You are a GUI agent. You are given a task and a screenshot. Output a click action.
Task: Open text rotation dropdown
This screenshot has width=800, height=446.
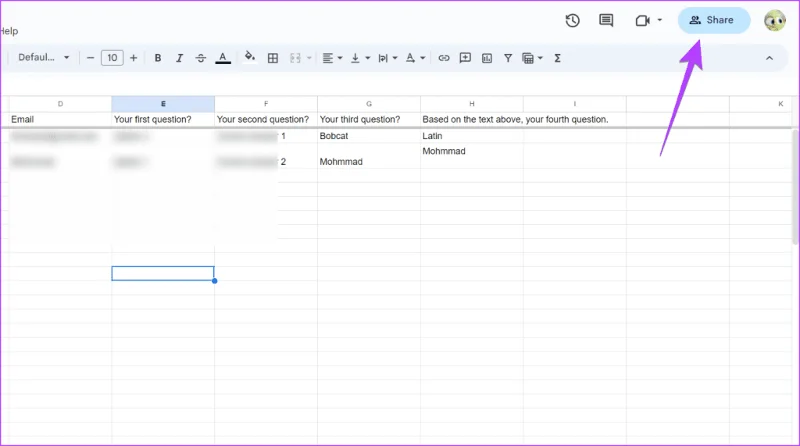[415, 58]
